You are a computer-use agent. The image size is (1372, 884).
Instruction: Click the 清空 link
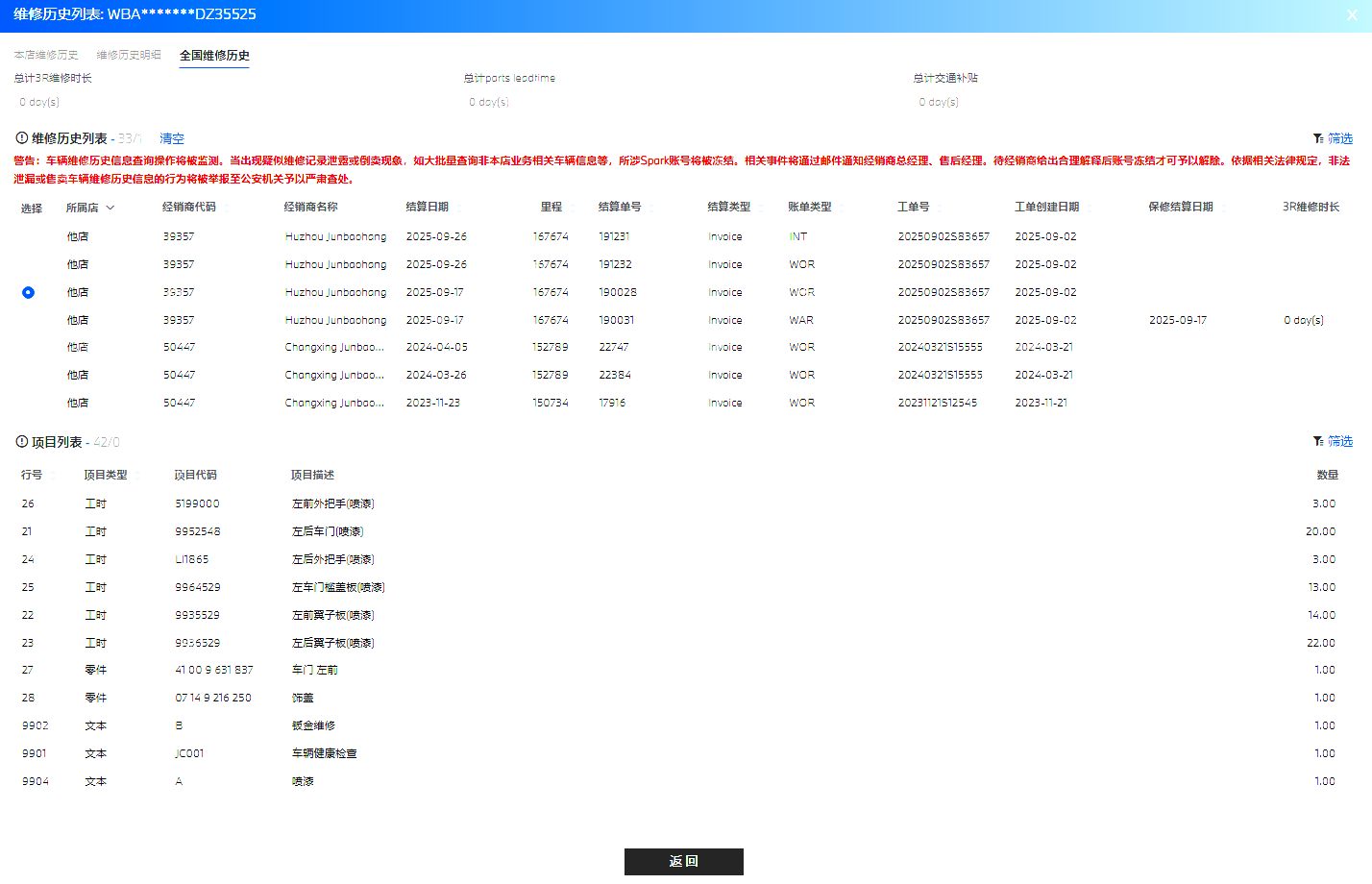click(x=172, y=138)
